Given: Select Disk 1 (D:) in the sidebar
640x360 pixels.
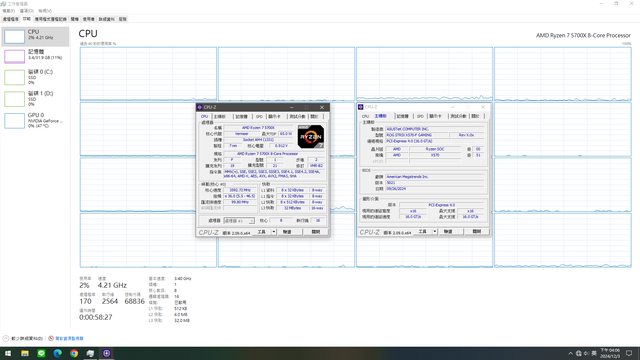Looking at the screenshot, I should (35, 99).
